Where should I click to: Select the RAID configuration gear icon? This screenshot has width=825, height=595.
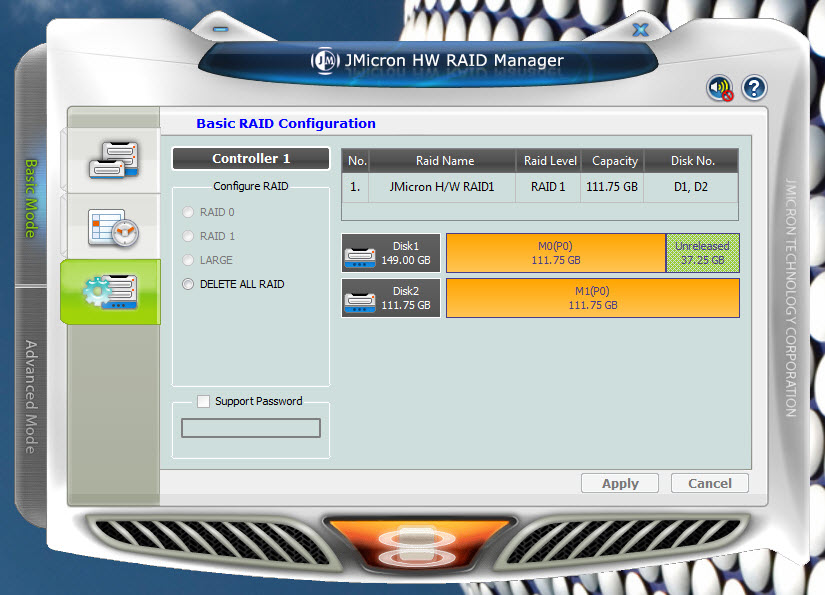coord(111,291)
